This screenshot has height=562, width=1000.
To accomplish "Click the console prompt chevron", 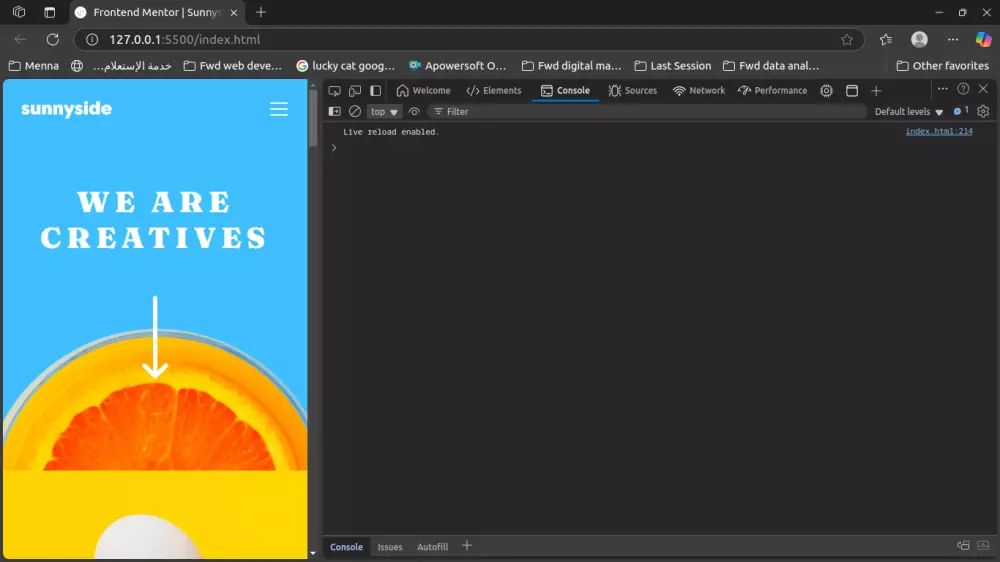I will pyautogui.click(x=334, y=148).
